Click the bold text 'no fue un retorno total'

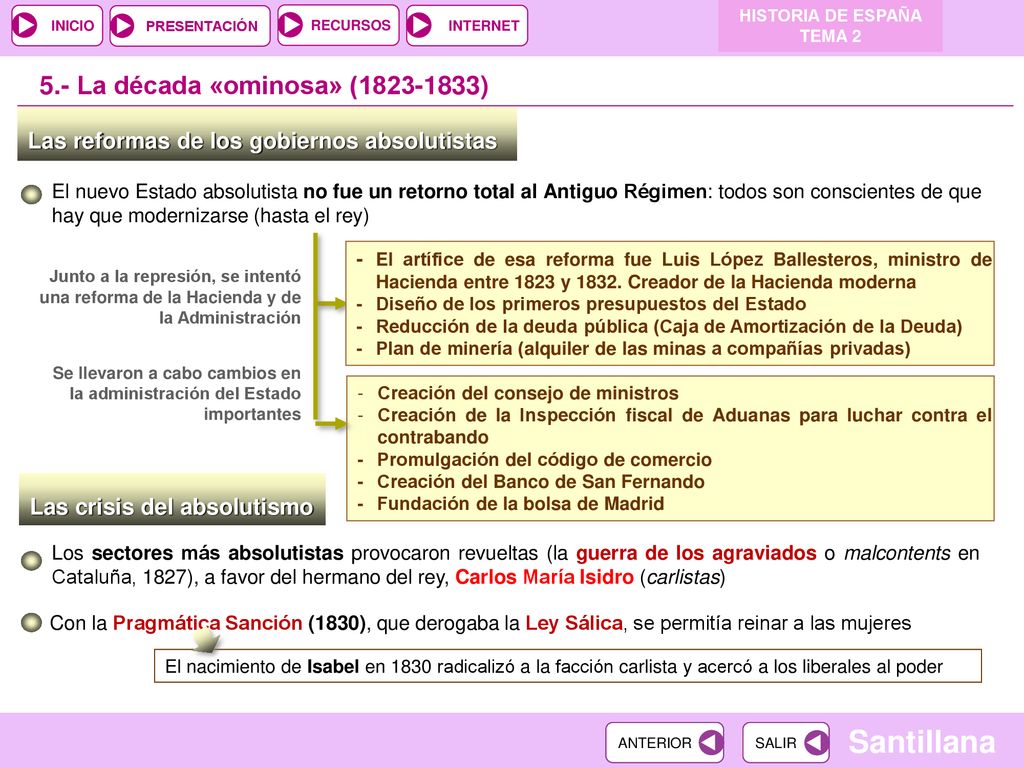pos(505,192)
